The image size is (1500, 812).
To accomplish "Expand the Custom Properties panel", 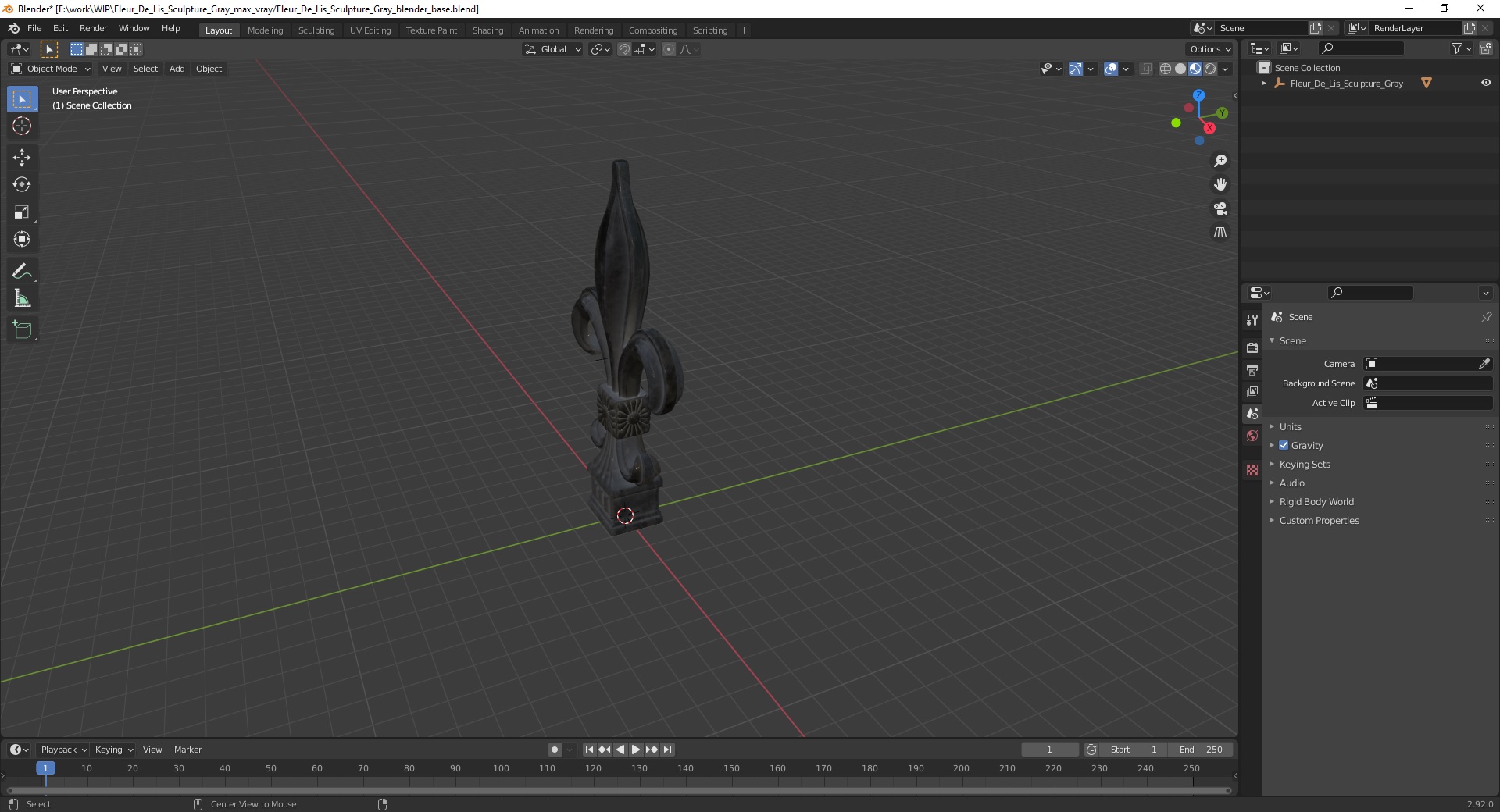I will pyautogui.click(x=1319, y=520).
